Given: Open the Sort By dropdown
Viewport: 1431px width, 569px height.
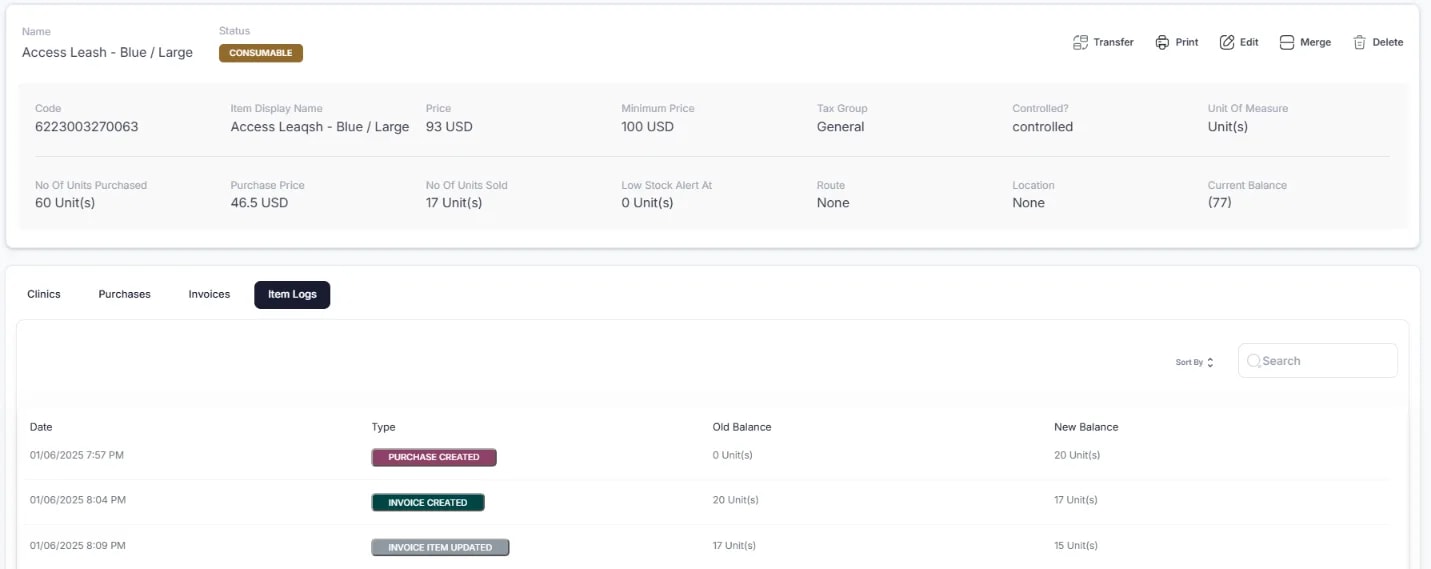Looking at the screenshot, I should 1194,362.
